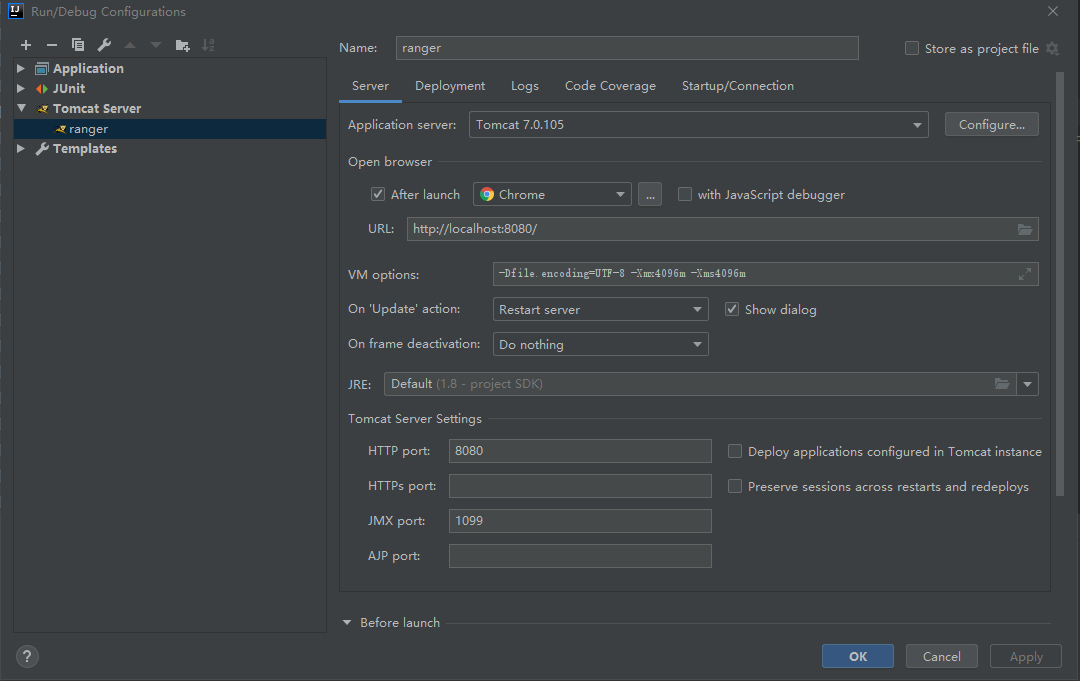1080x681 pixels.
Task: Click the Cancel button
Action: pos(942,656)
